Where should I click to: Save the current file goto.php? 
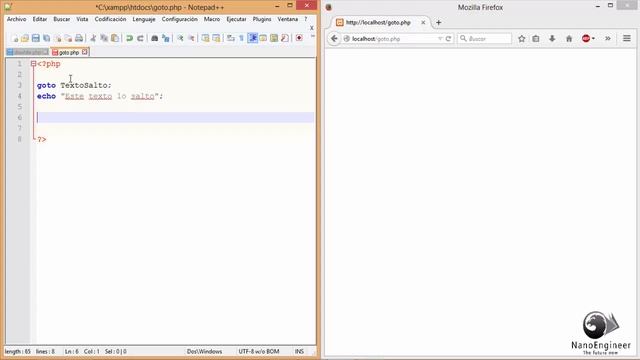pyautogui.click(x=36, y=38)
